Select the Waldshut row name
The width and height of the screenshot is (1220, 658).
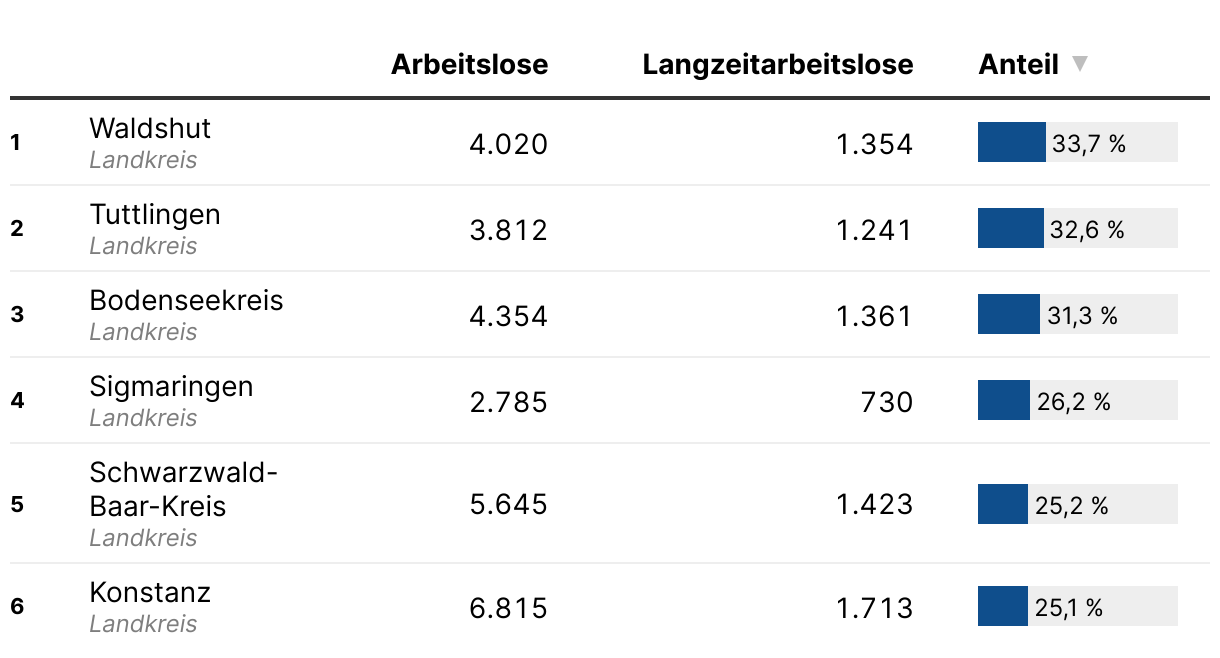click(150, 128)
